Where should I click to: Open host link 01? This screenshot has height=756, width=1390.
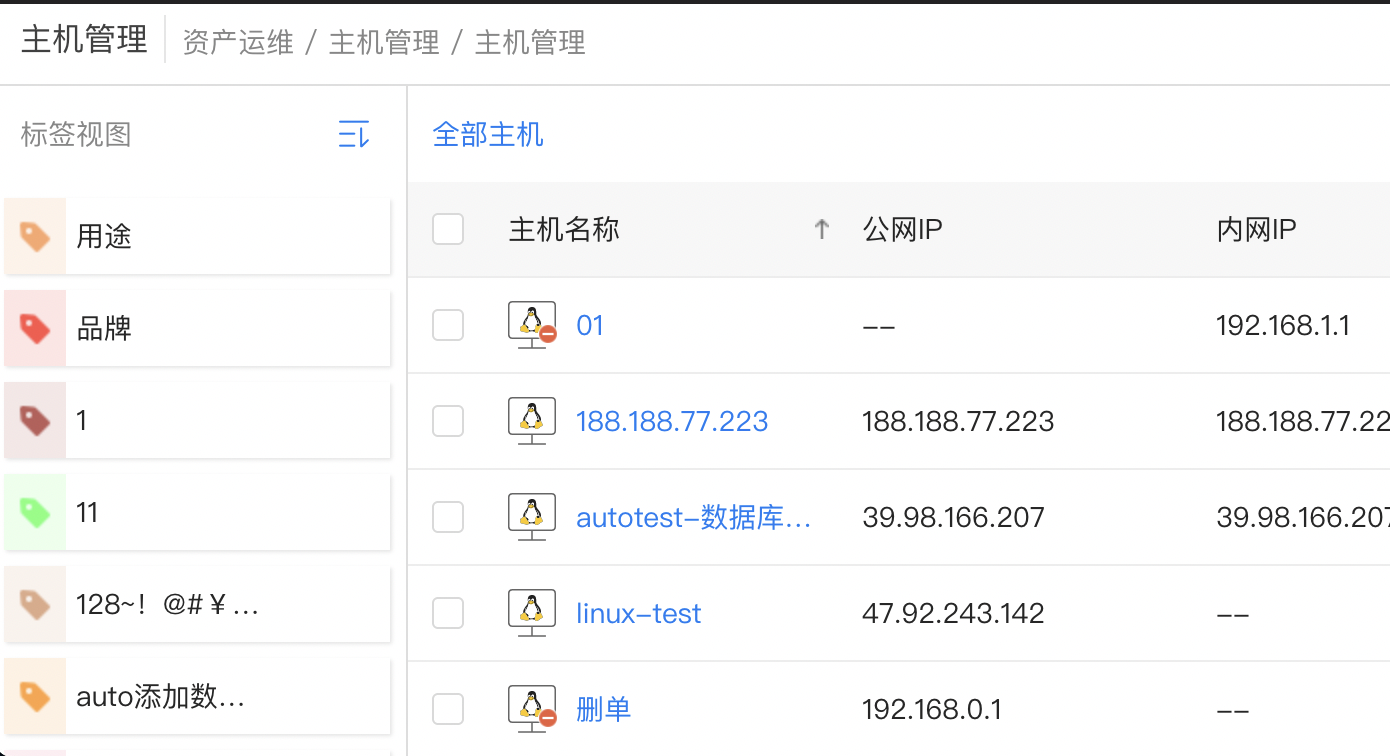click(x=590, y=326)
